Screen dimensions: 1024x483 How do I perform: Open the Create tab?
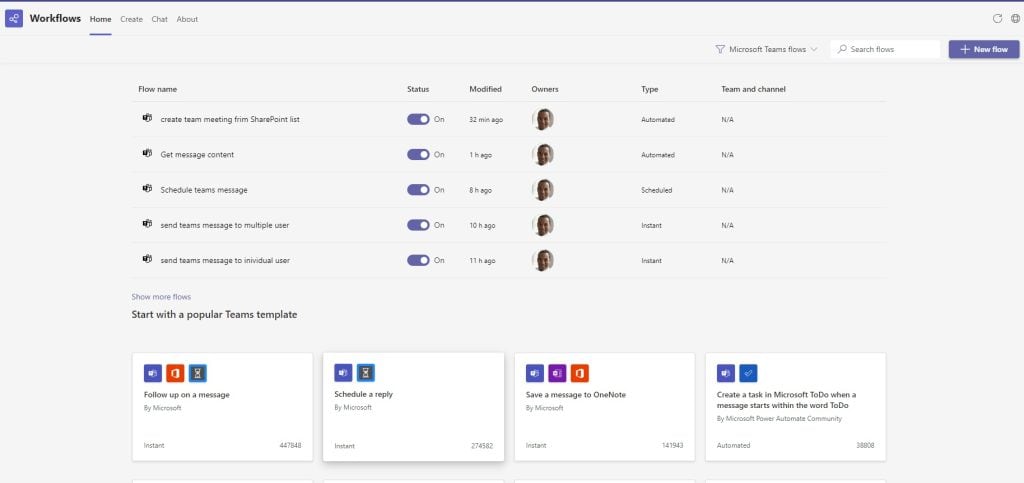(x=131, y=19)
